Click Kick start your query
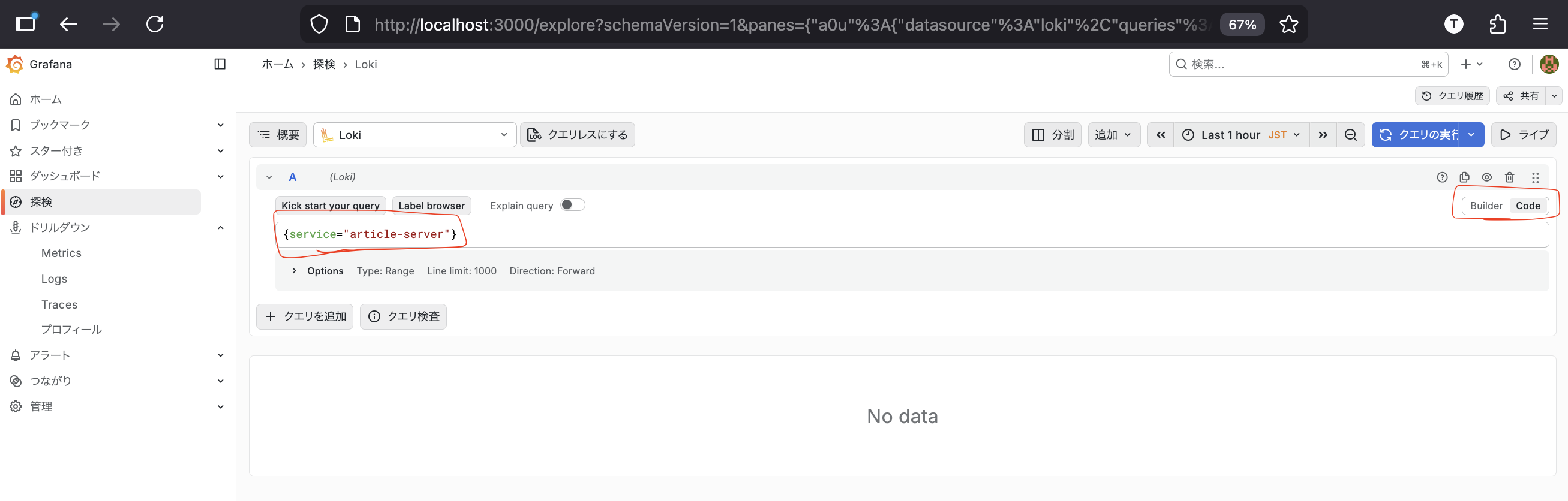This screenshot has width=1568, height=501. pos(330,206)
